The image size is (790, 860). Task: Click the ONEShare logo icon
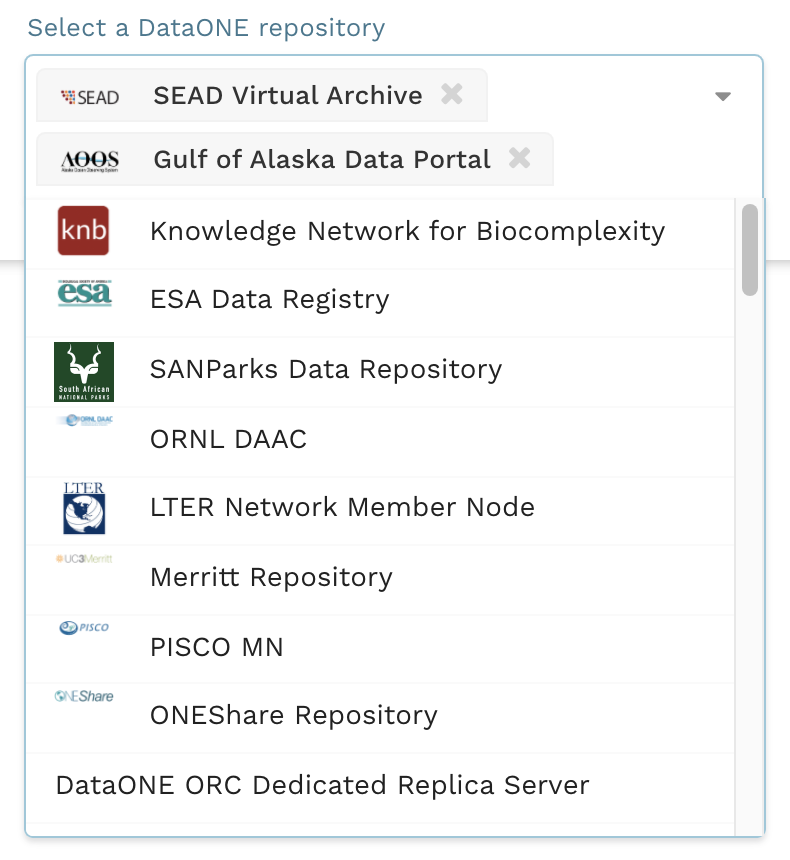[84, 696]
